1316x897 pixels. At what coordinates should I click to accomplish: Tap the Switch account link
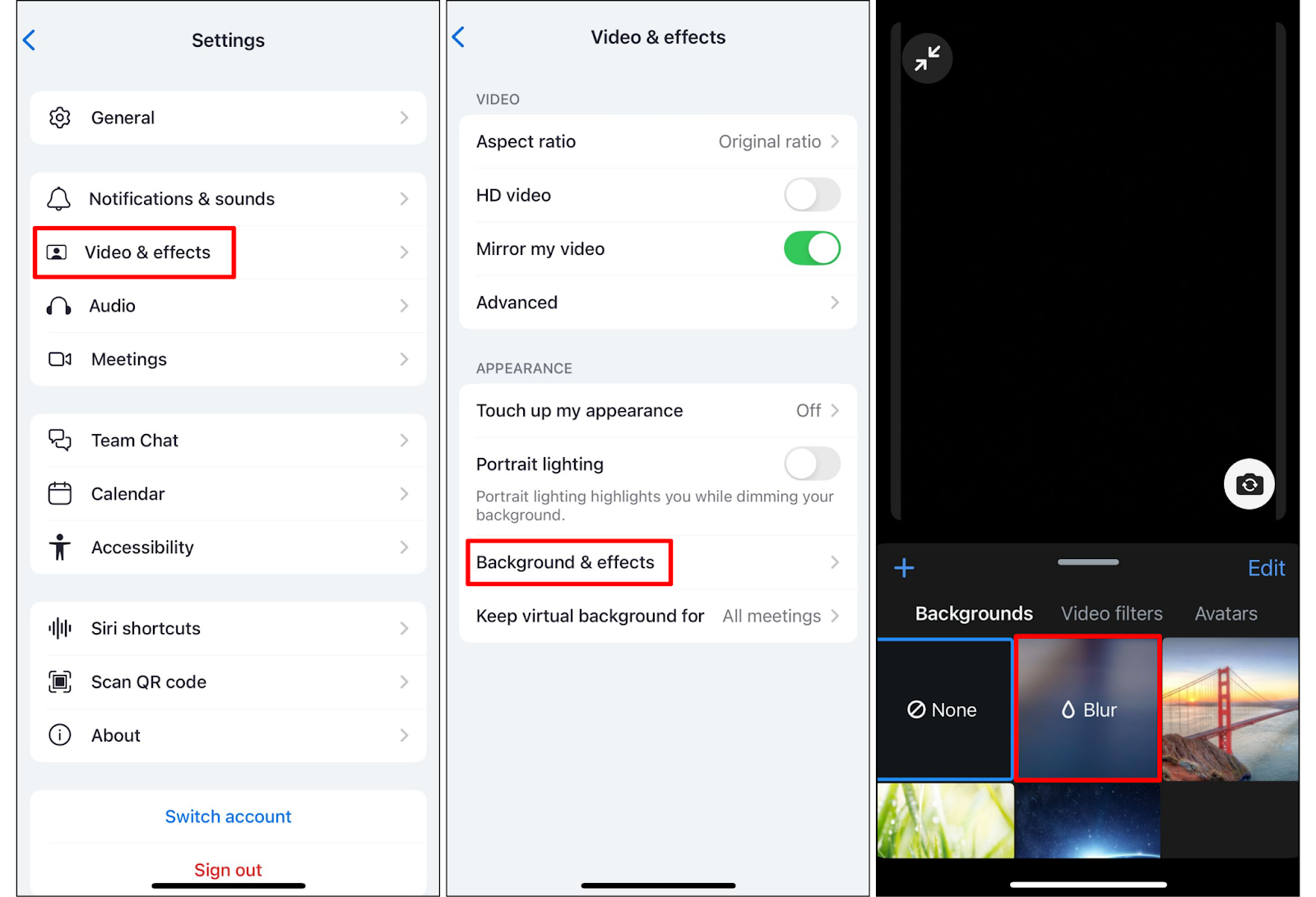point(228,816)
